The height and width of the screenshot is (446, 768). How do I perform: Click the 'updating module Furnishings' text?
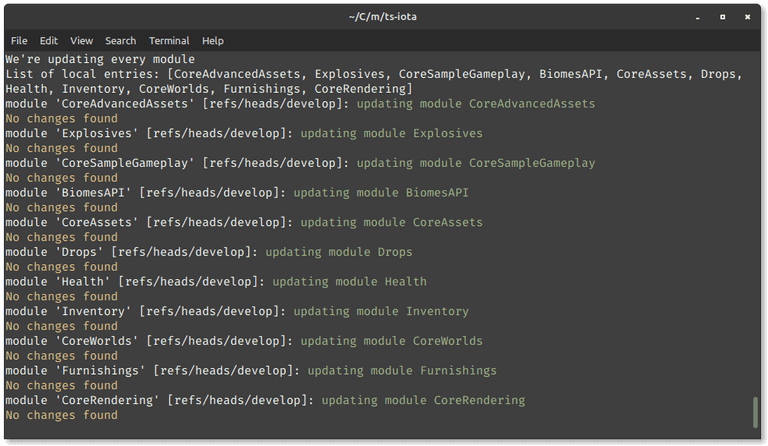(x=402, y=371)
